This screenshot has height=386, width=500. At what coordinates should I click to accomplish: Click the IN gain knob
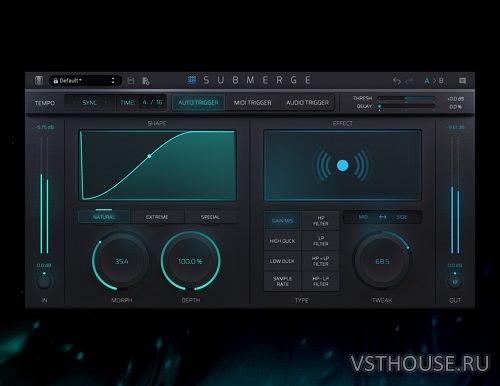tap(44, 282)
